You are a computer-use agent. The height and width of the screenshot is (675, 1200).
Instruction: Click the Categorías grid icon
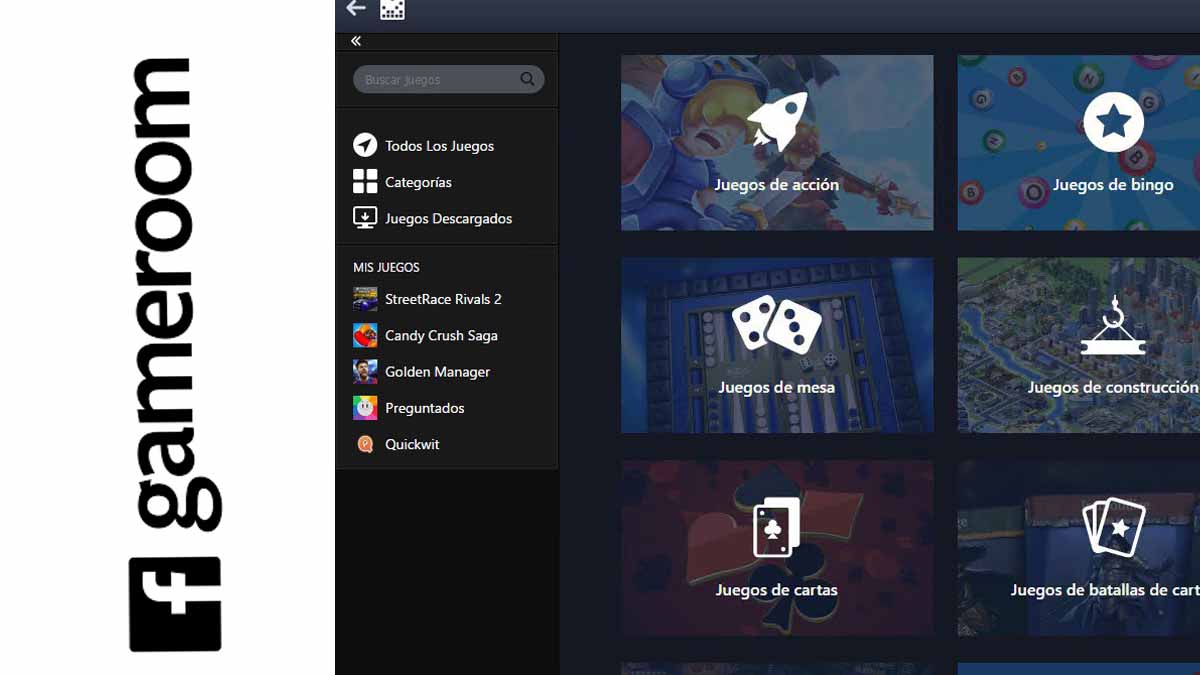click(365, 181)
